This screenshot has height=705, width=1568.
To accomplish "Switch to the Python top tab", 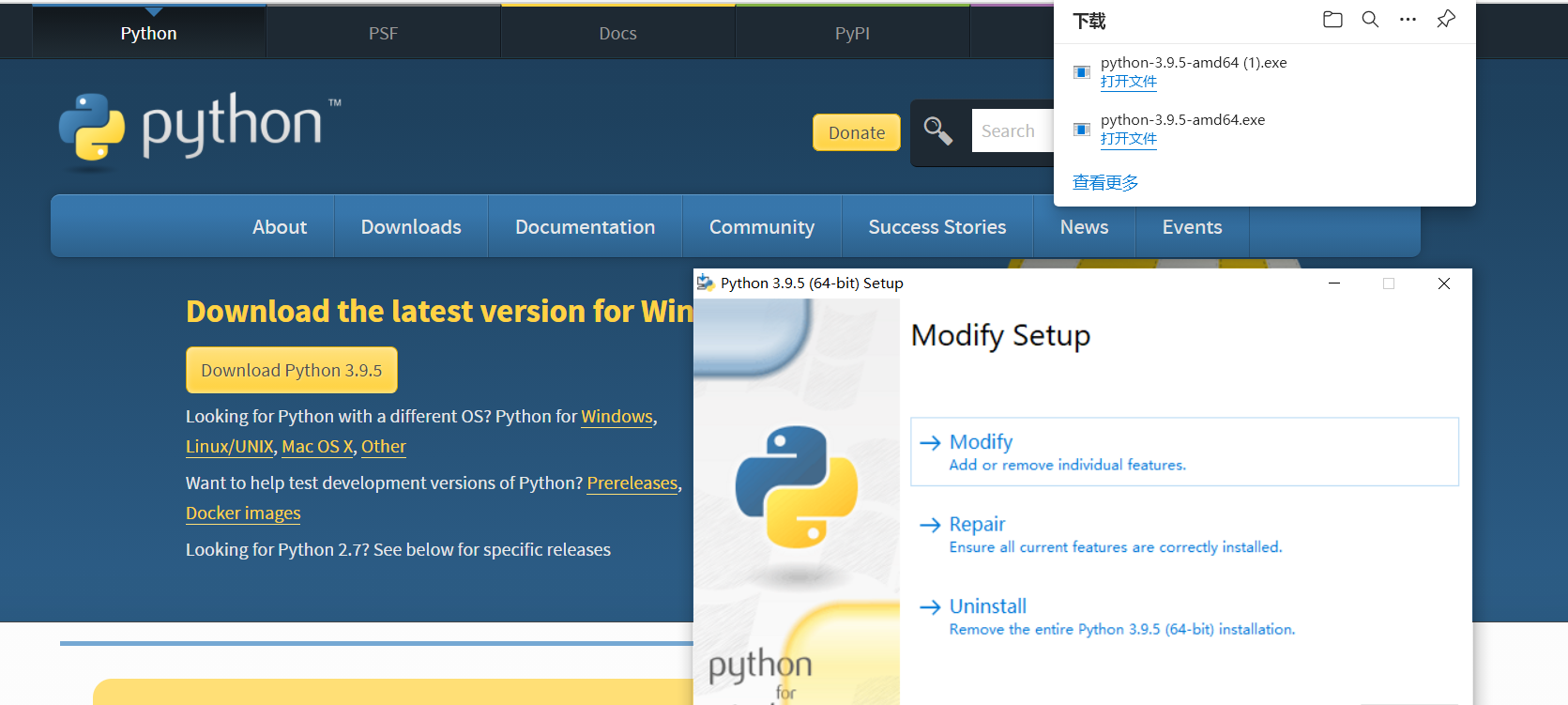I will coord(149,33).
